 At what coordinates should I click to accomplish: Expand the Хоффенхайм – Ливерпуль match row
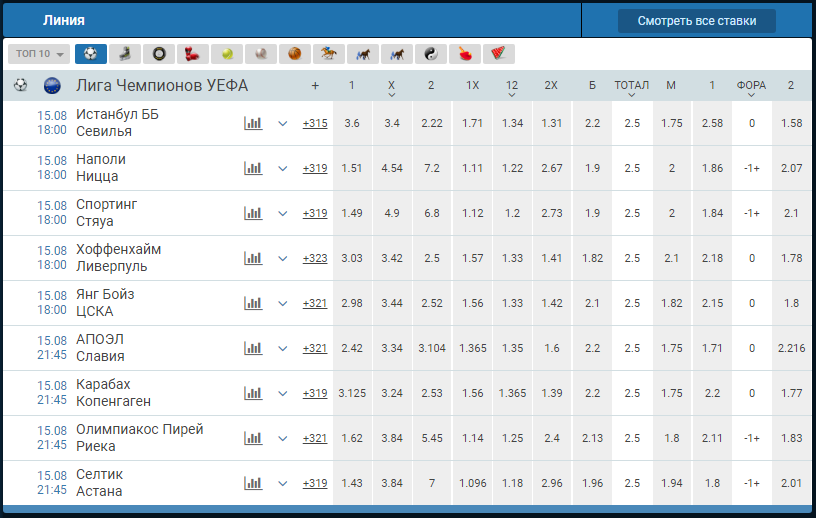point(283,259)
